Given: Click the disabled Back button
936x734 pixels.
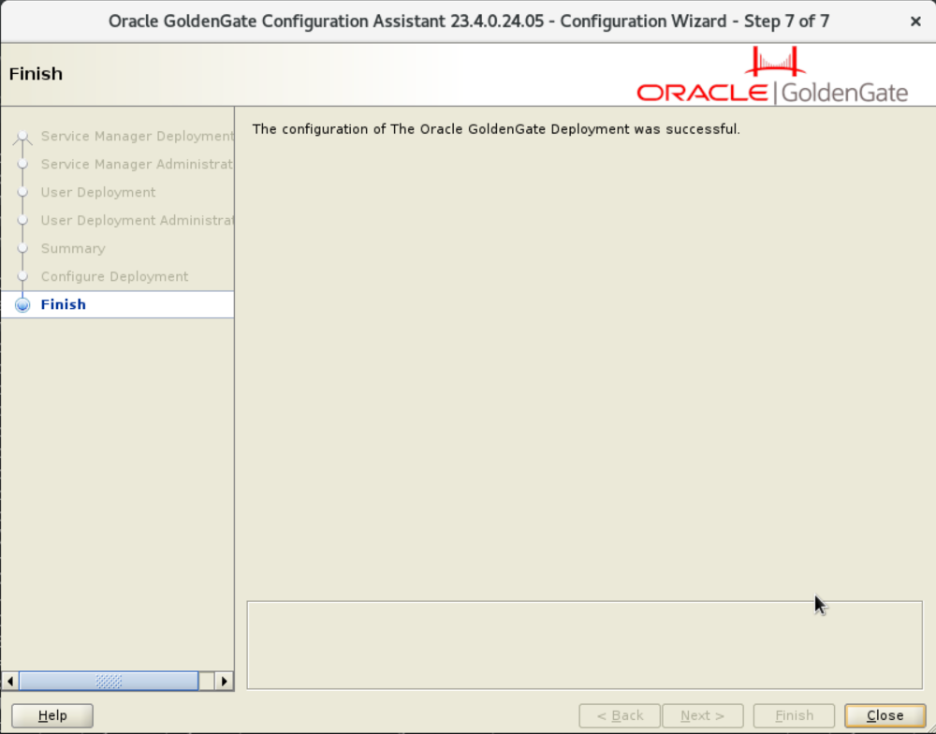Looking at the screenshot, I should coord(620,715).
